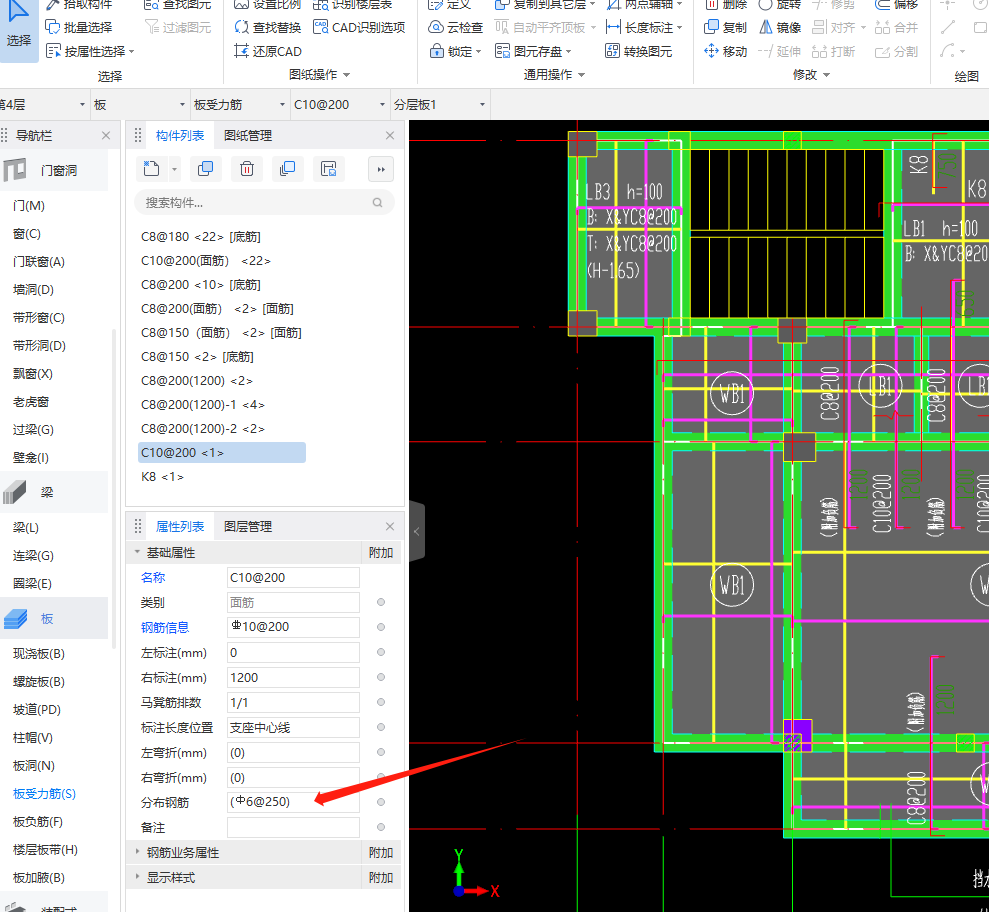Select component C8@200(1200)-1 <4>
Image resolution: width=989 pixels, height=912 pixels.
pyautogui.click(x=202, y=404)
